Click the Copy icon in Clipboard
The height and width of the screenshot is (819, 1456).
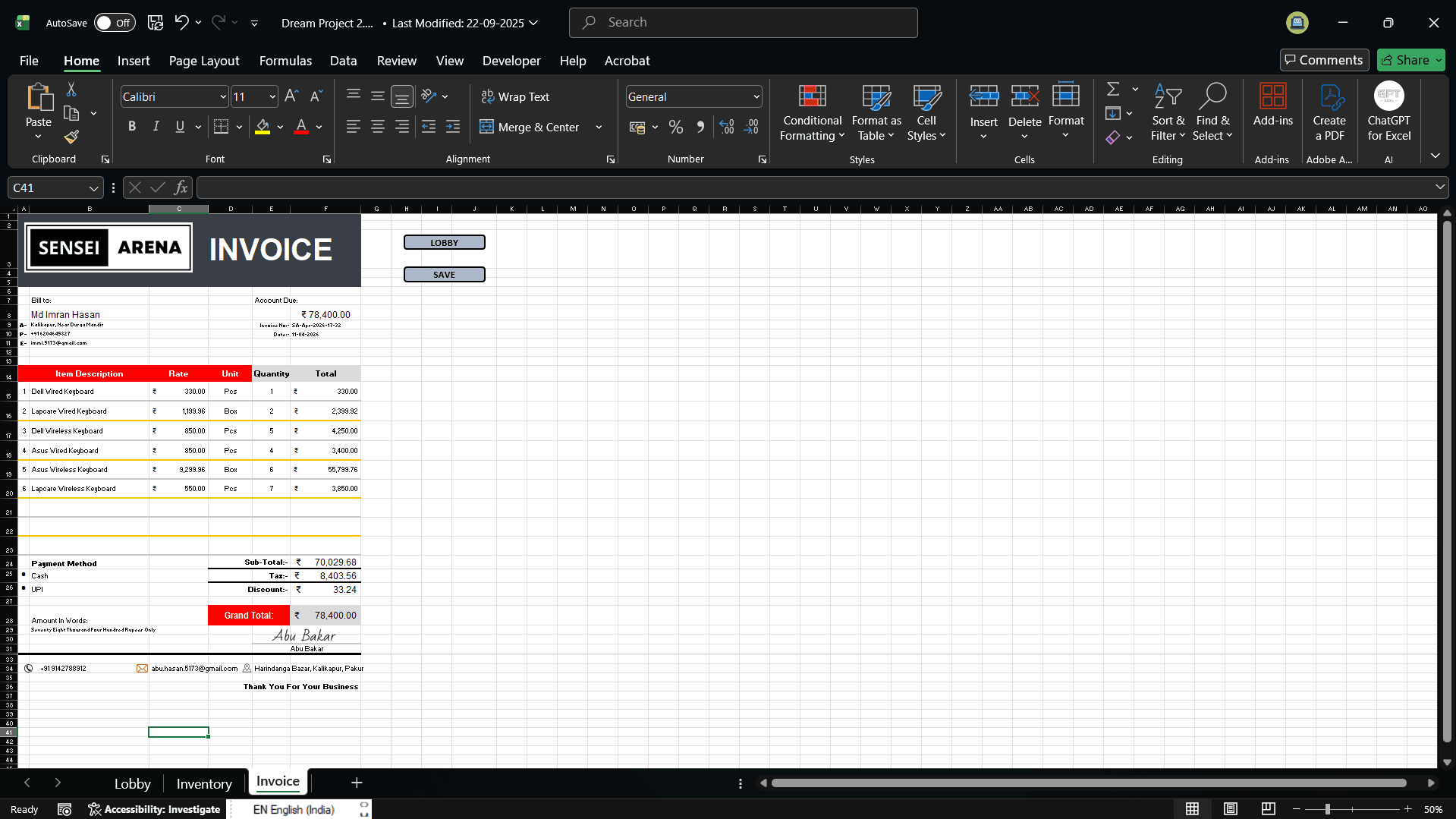pos(71,114)
